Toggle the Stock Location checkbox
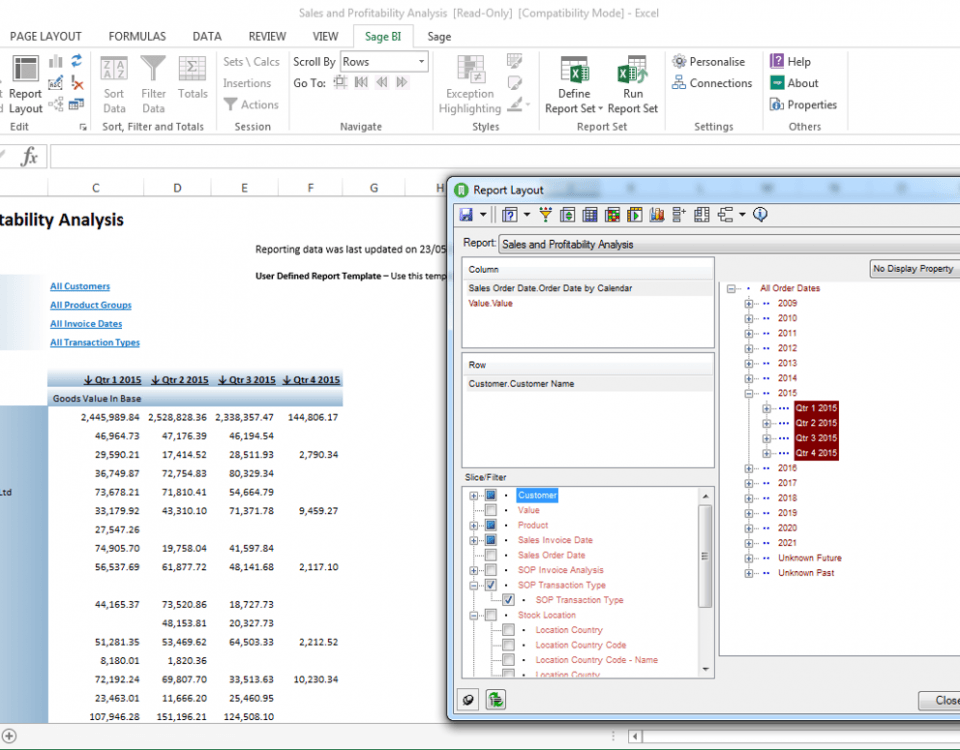 click(491, 615)
